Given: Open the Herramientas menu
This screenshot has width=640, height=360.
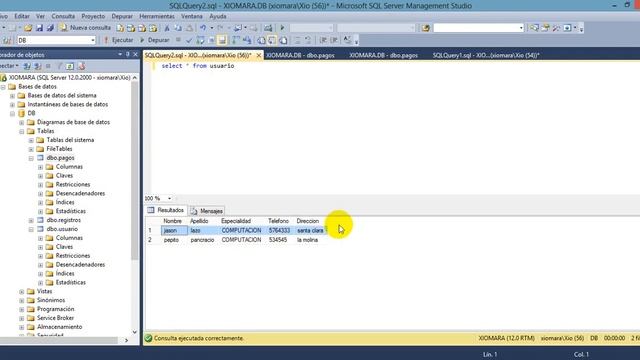Looking at the screenshot, I should click(x=157, y=16).
